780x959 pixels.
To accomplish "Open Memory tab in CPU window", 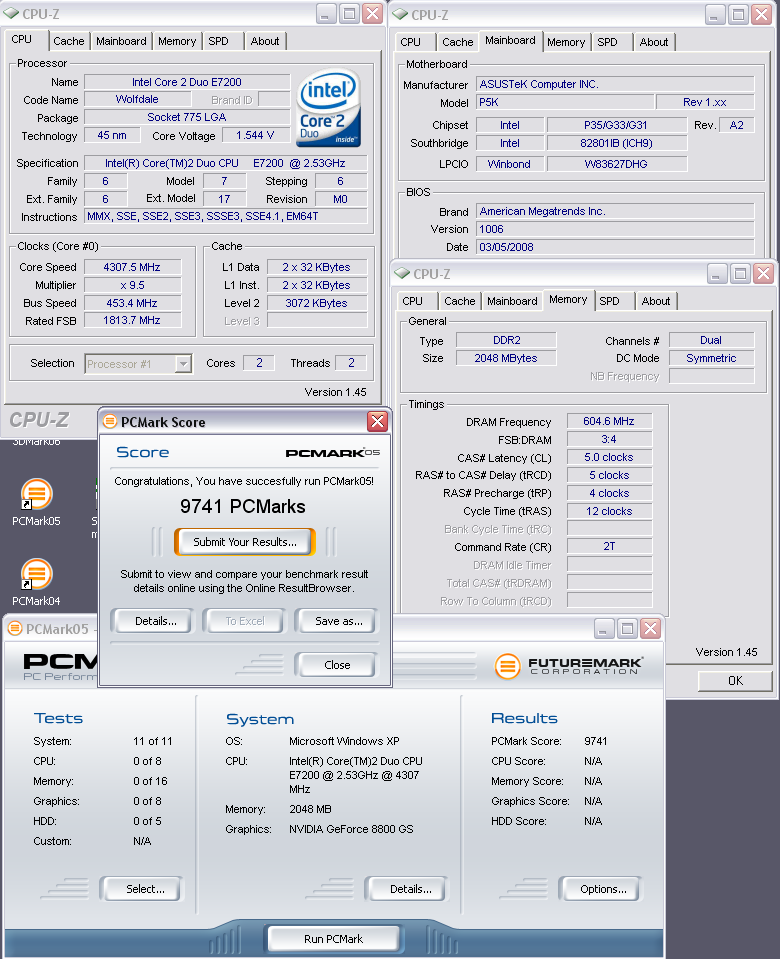I will pos(177,41).
